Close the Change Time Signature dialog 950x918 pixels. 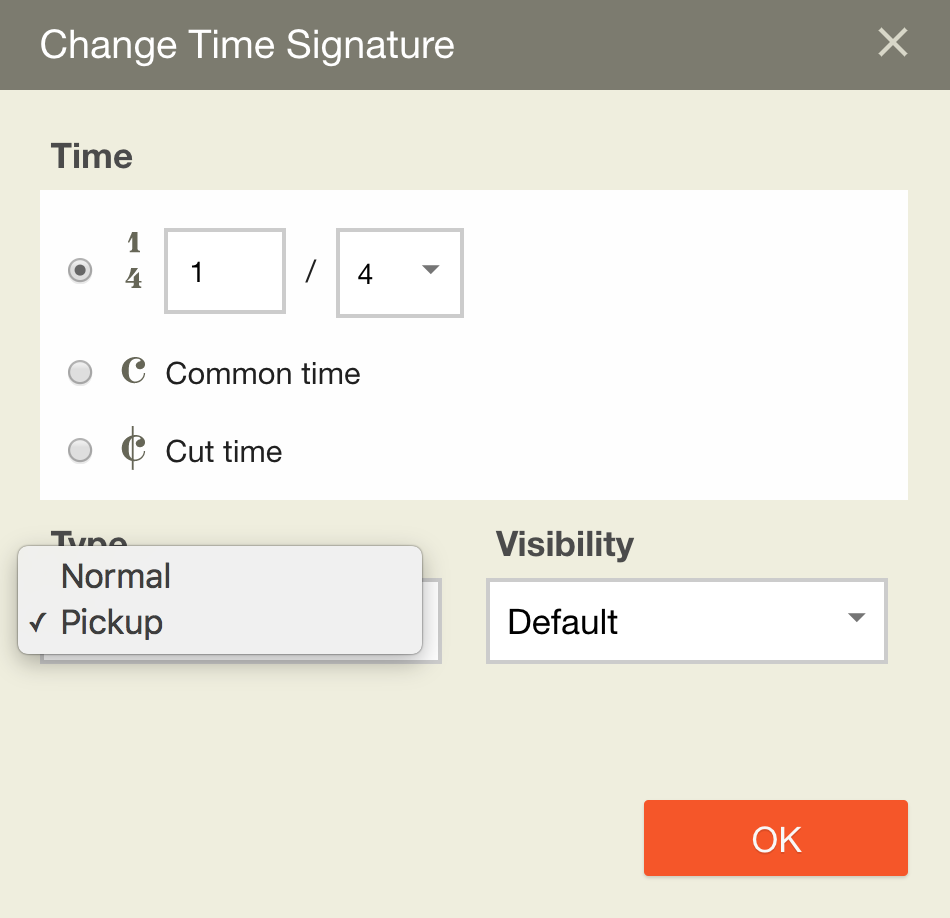coord(892,43)
